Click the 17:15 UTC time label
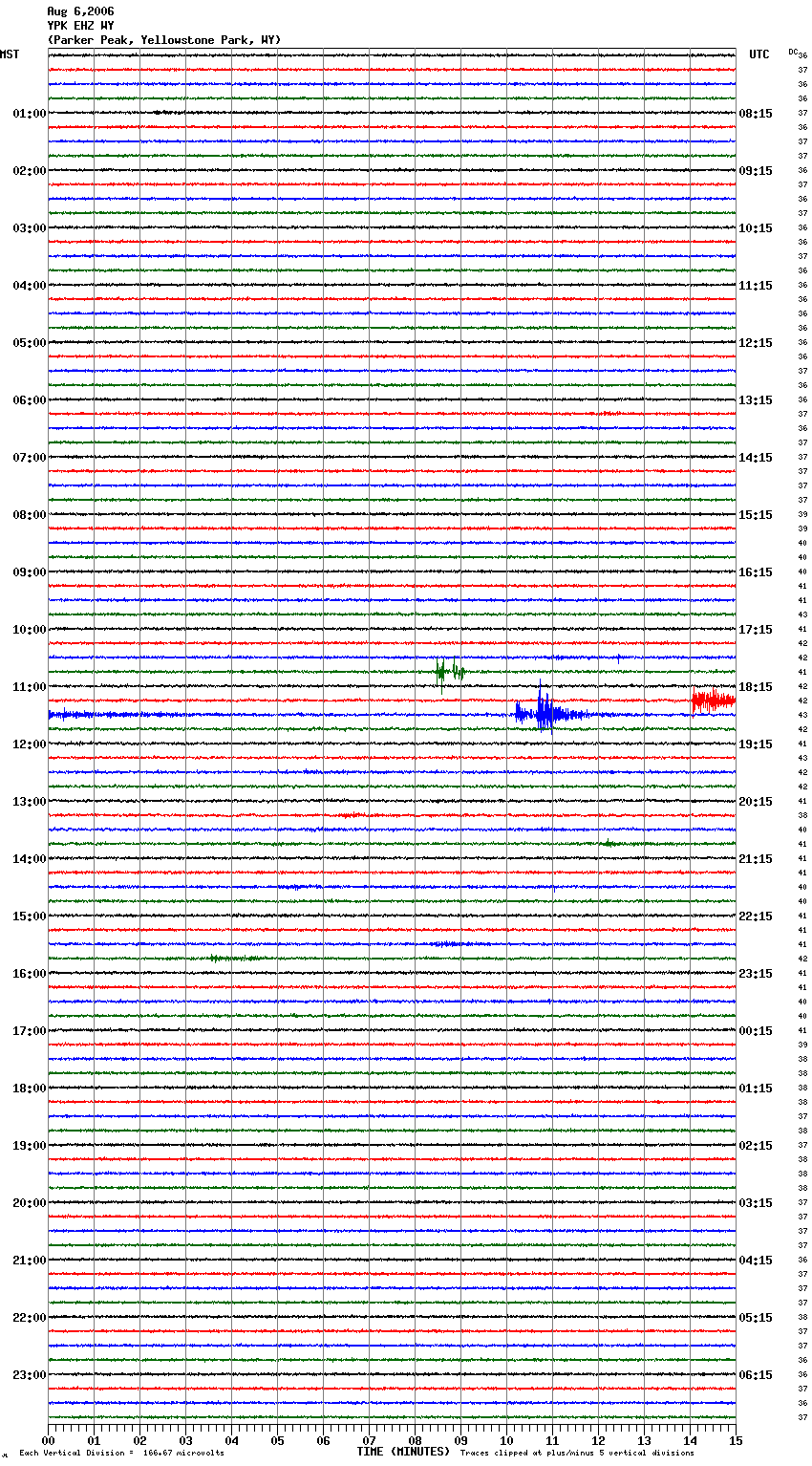 756,630
